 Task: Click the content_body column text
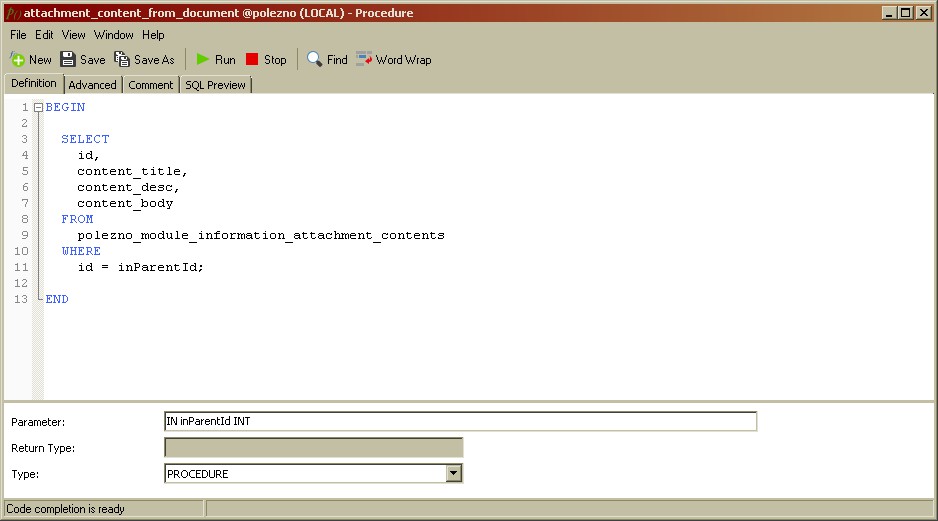pos(125,203)
